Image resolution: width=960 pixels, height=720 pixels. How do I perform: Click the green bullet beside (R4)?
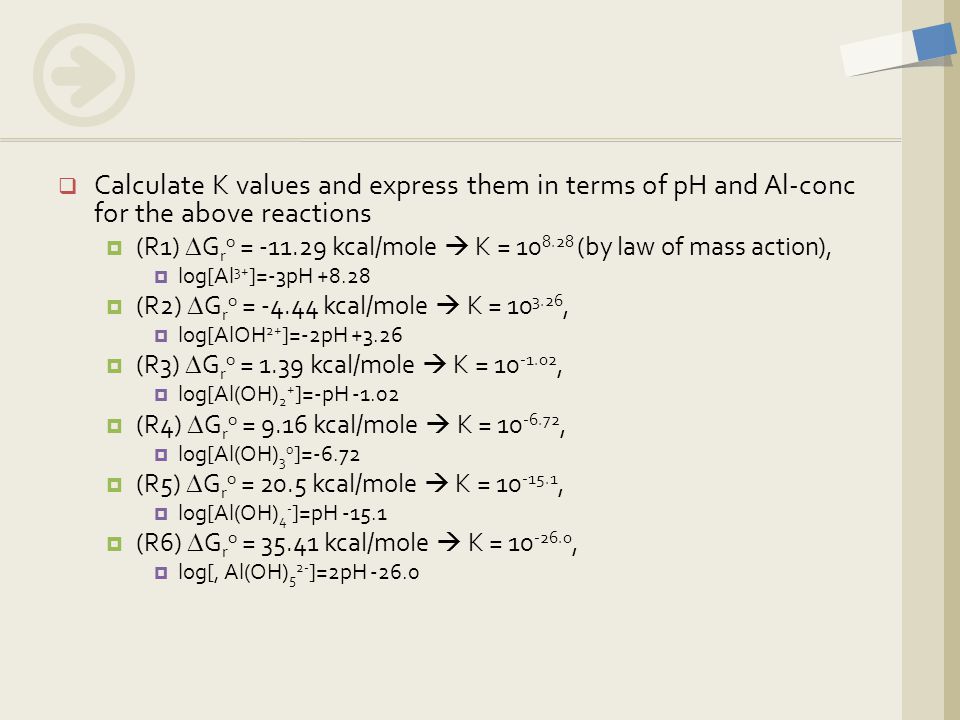pyautogui.click(x=114, y=426)
